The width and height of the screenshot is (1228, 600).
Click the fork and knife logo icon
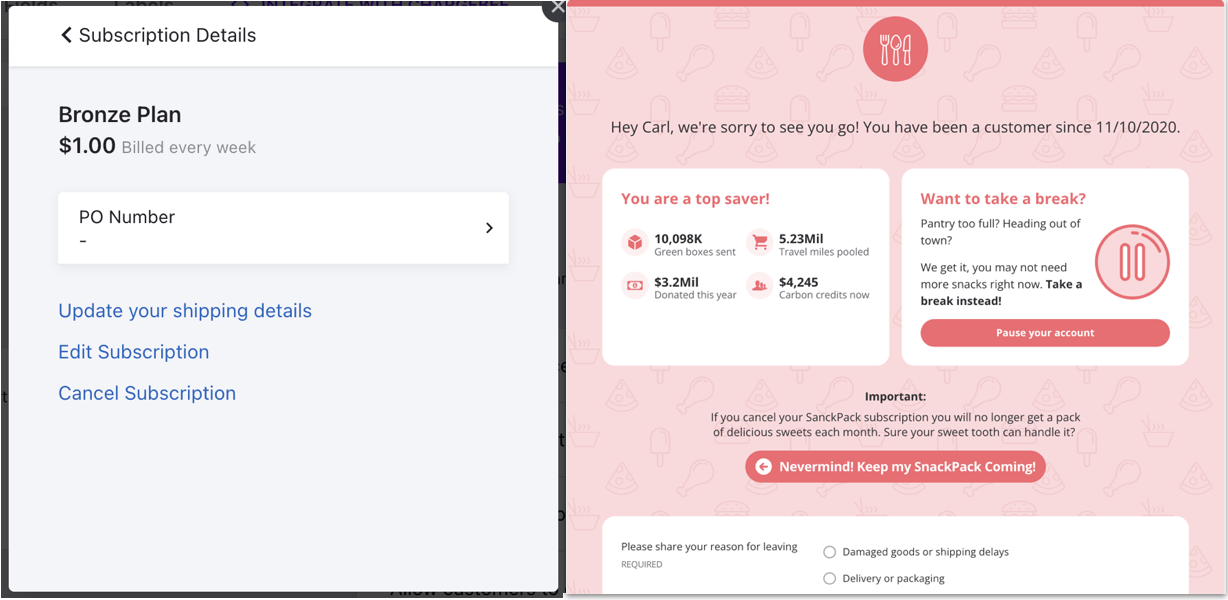click(895, 49)
